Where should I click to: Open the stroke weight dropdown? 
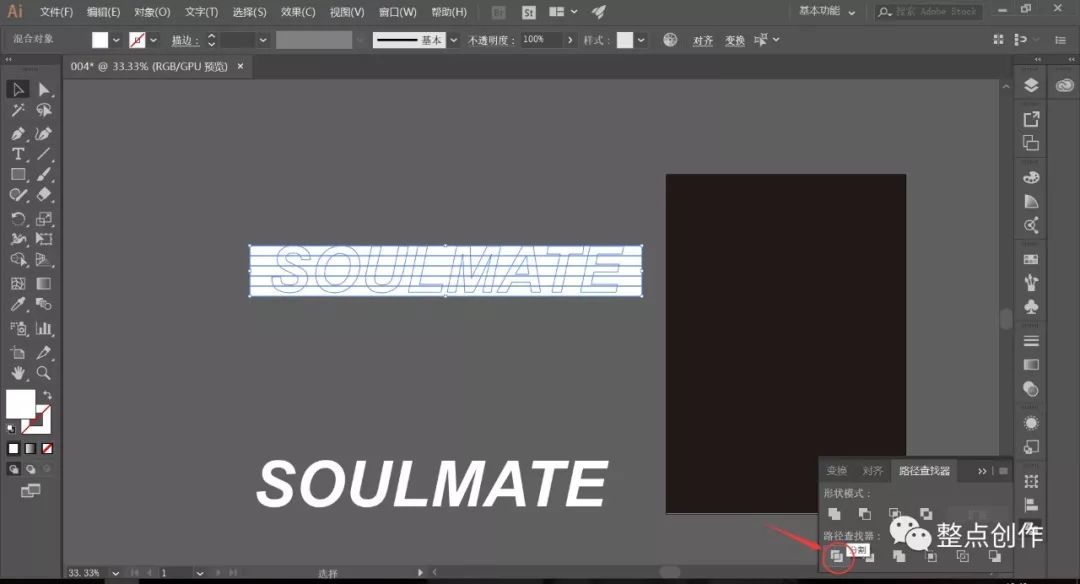pyautogui.click(x=263, y=40)
